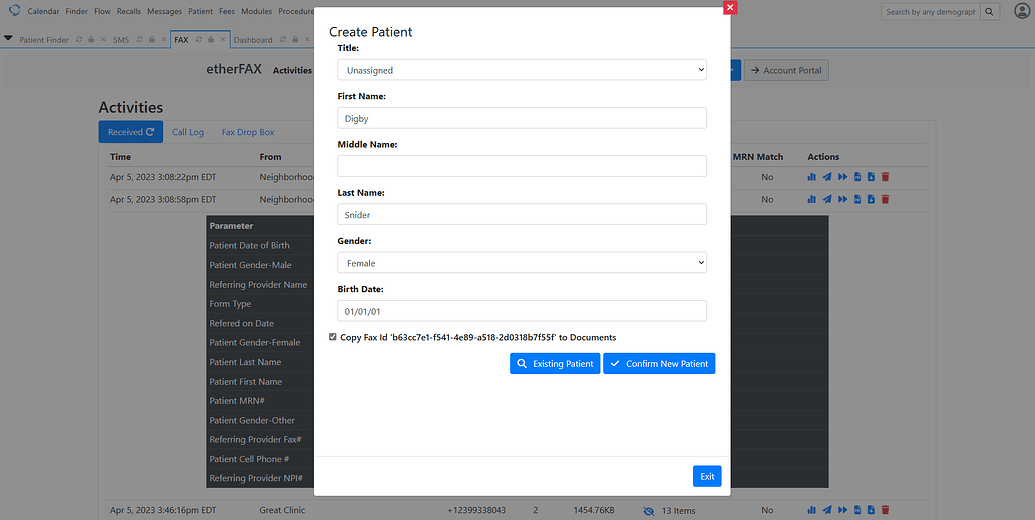
Task: Expand the tab list triangle before Patient Finder
Action: [x=8, y=39]
